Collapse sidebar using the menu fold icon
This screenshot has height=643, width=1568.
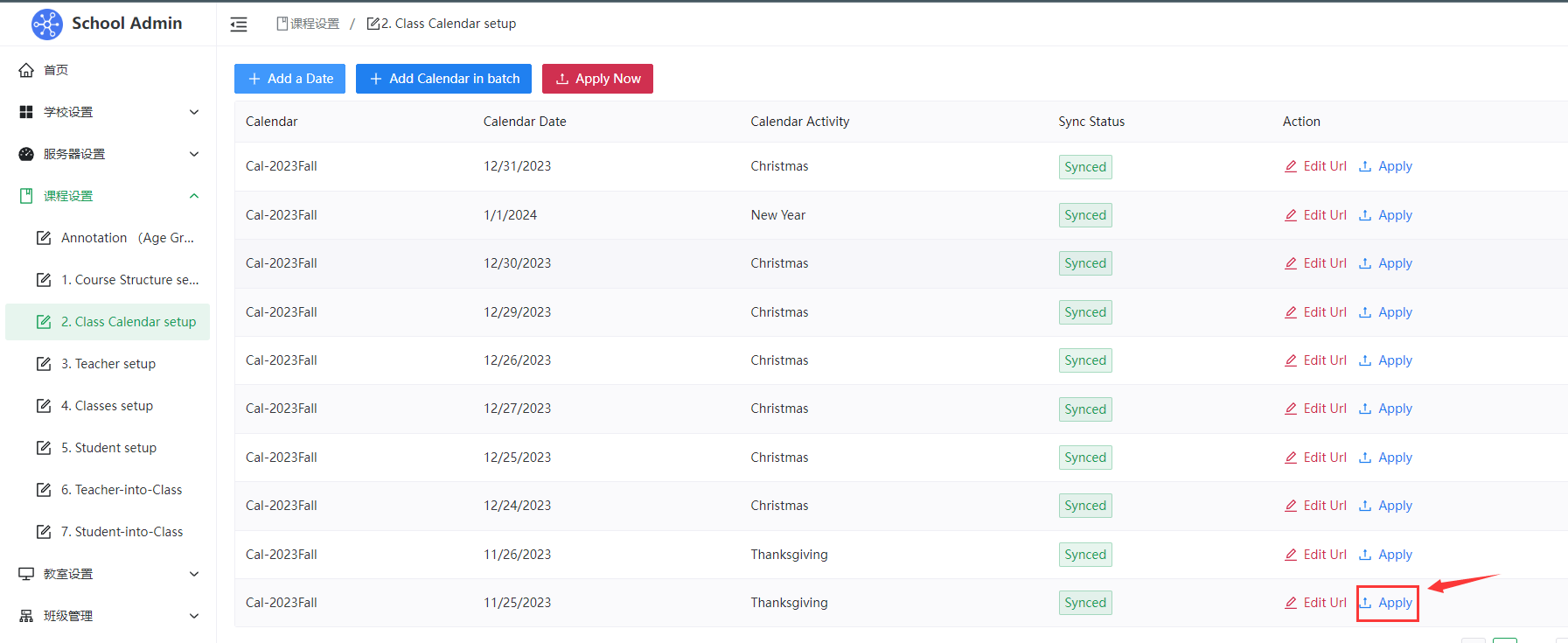(239, 24)
